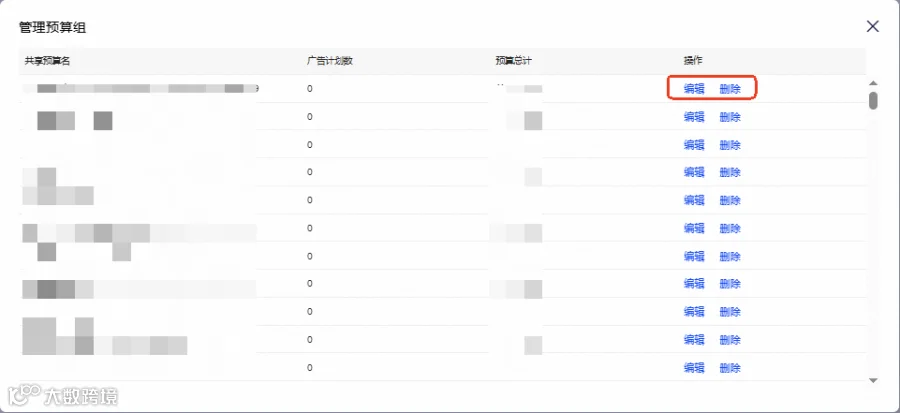This screenshot has height=413, width=900.
Task: Click 删除 in the sixth row
Action: click(x=730, y=228)
